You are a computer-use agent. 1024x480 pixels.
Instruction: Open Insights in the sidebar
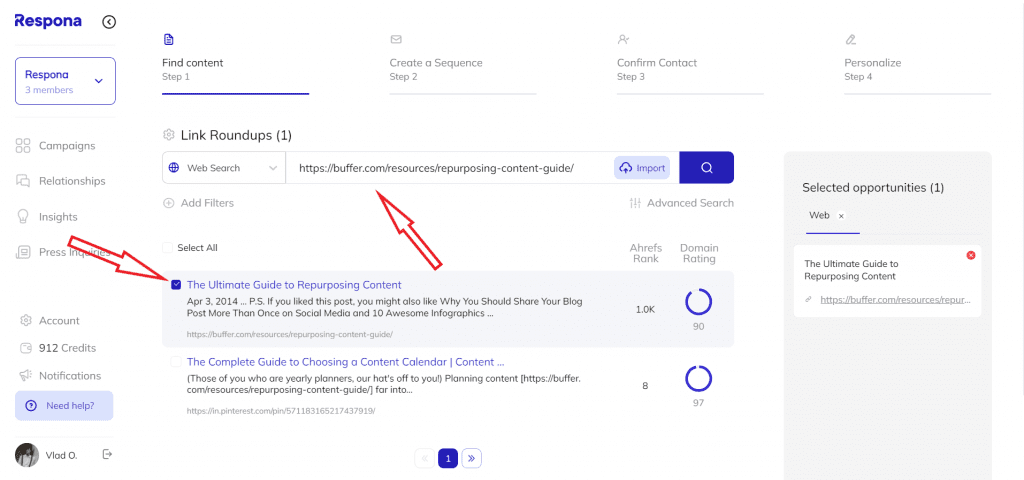[x=58, y=217]
